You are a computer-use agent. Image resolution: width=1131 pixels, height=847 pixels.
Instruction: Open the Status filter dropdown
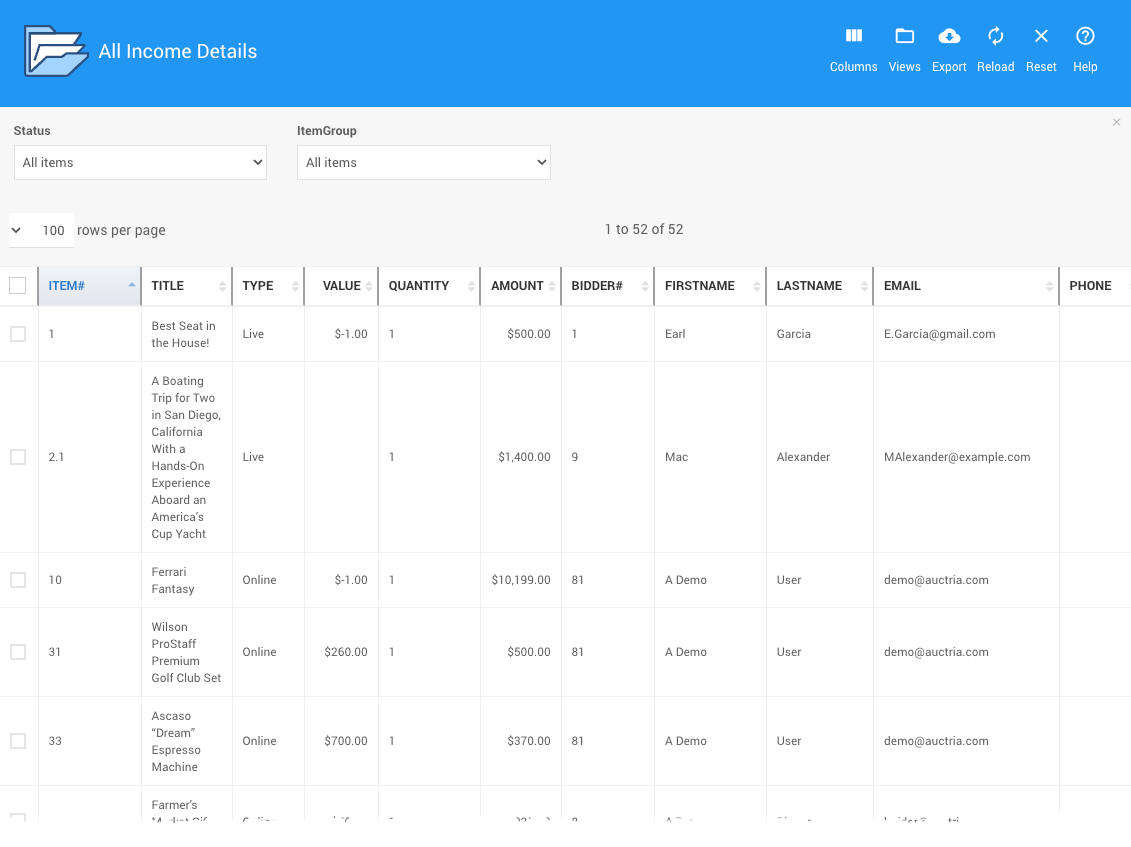click(x=140, y=163)
